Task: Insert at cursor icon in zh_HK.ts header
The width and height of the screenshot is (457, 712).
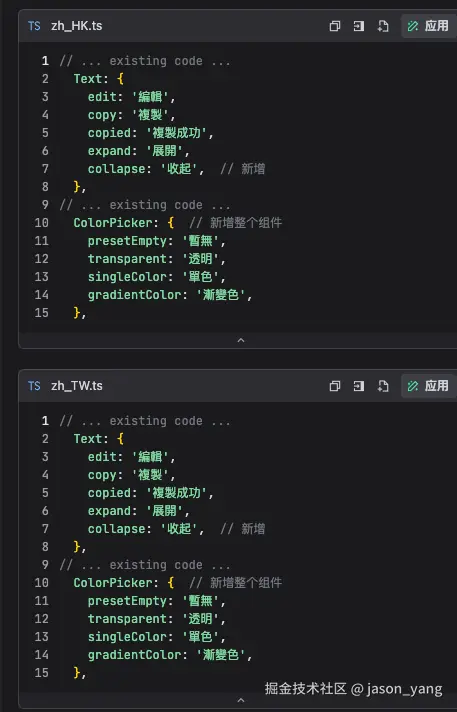Action: tap(359, 26)
